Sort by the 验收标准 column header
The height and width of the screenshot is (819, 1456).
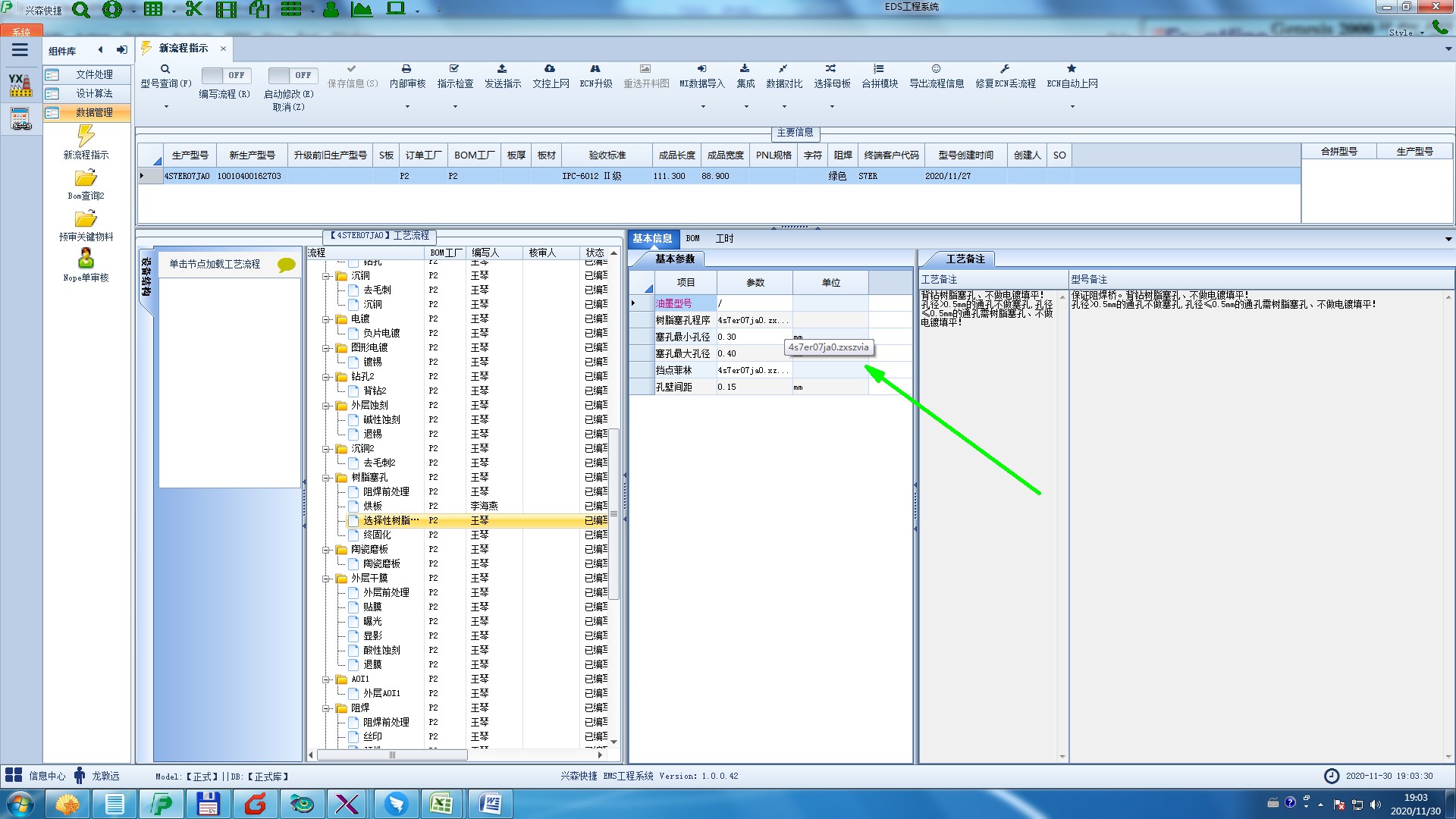(x=607, y=155)
